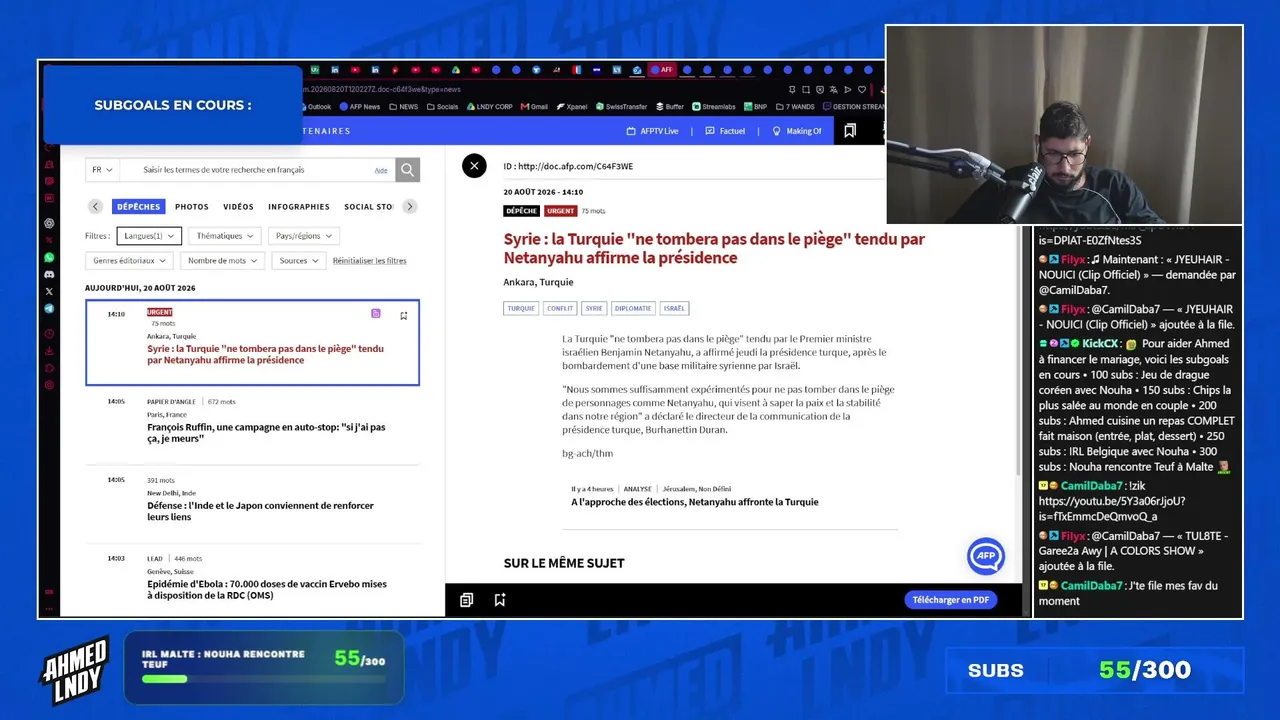Open the AFP saved bookmarks icon in header
The image size is (1280, 720).
tap(850, 131)
